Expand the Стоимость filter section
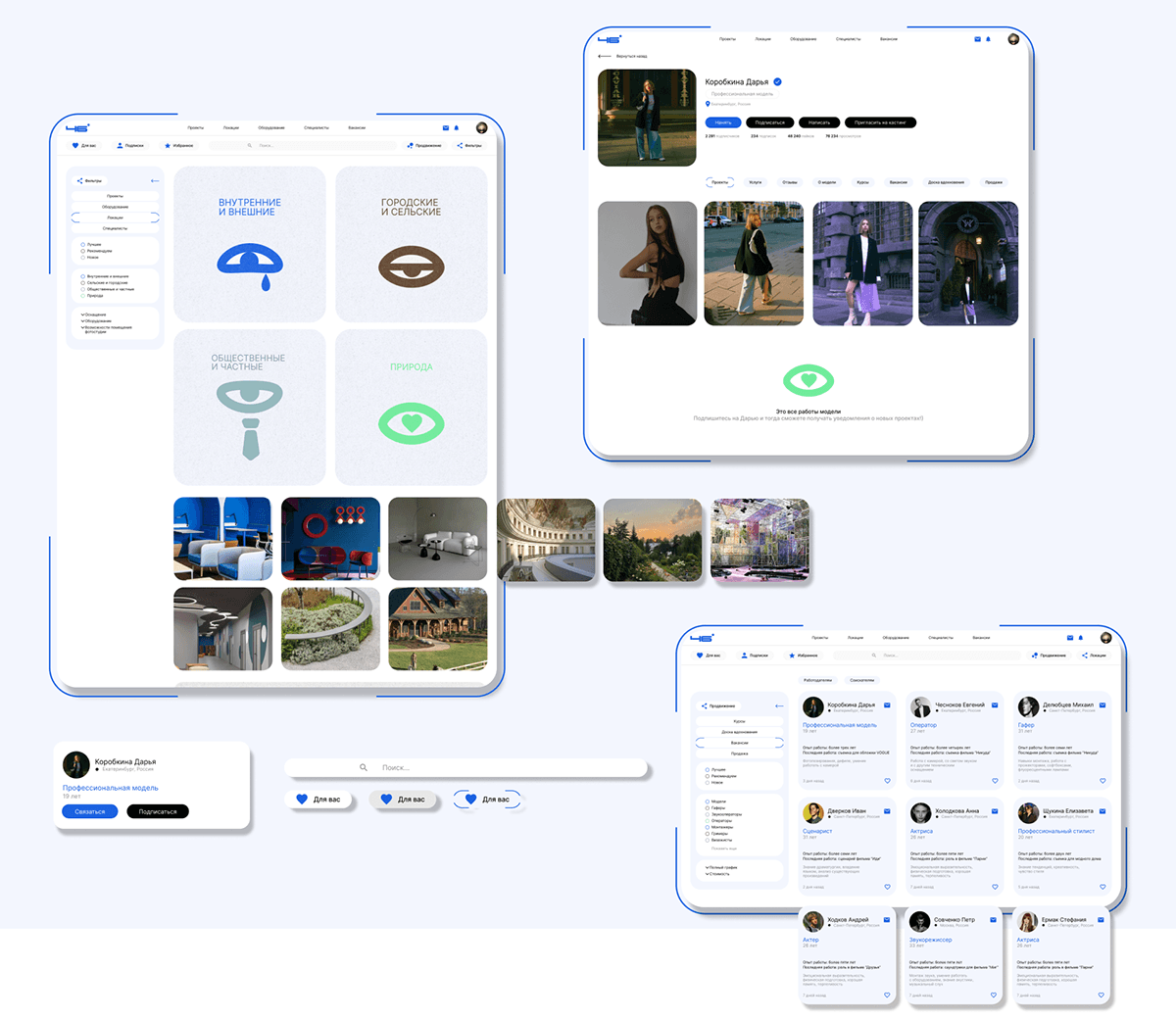Image resolution: width=1176 pixels, height=1020 pixels. (x=708, y=874)
